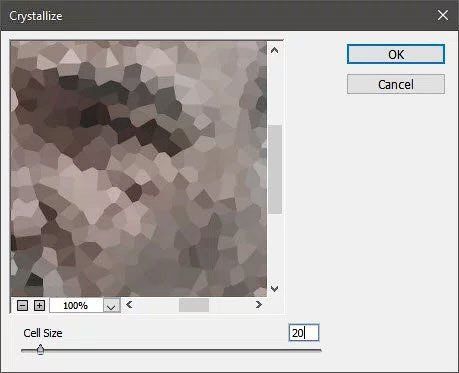Click the OK button

tap(396, 54)
